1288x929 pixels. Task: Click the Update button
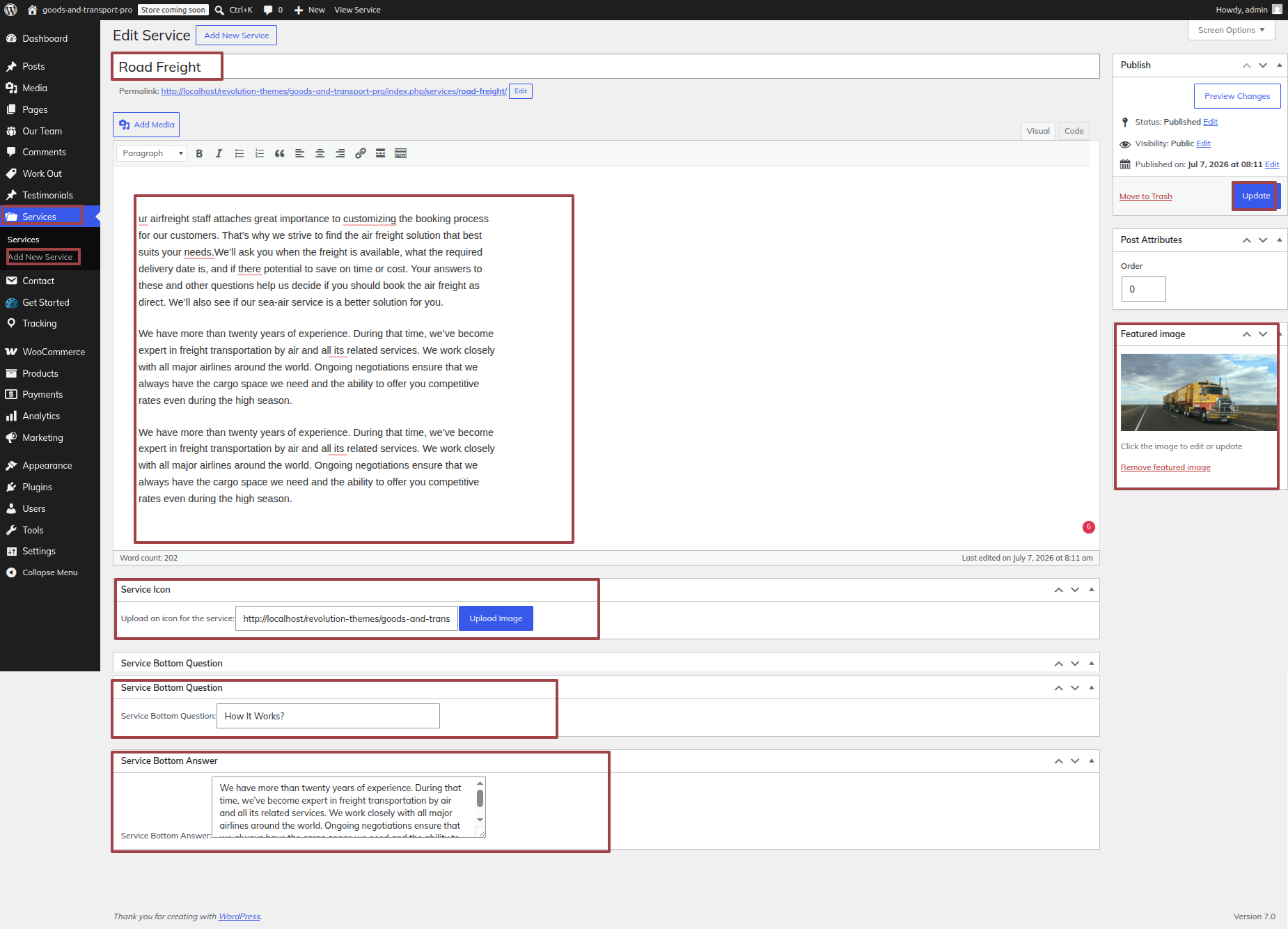pyautogui.click(x=1256, y=196)
